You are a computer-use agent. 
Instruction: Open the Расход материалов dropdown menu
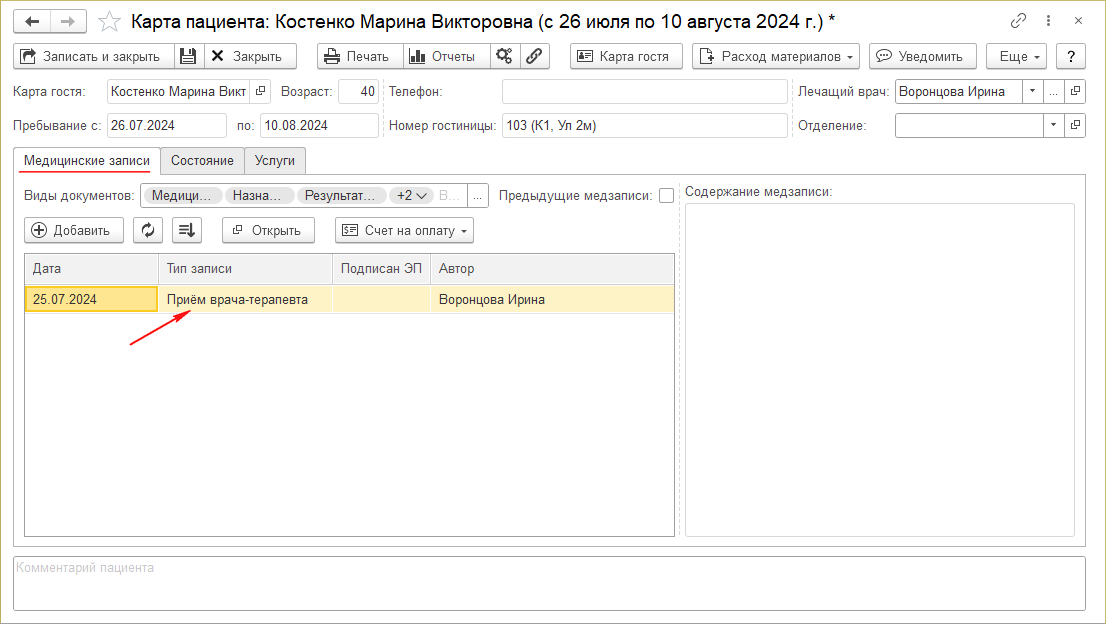(x=775, y=56)
